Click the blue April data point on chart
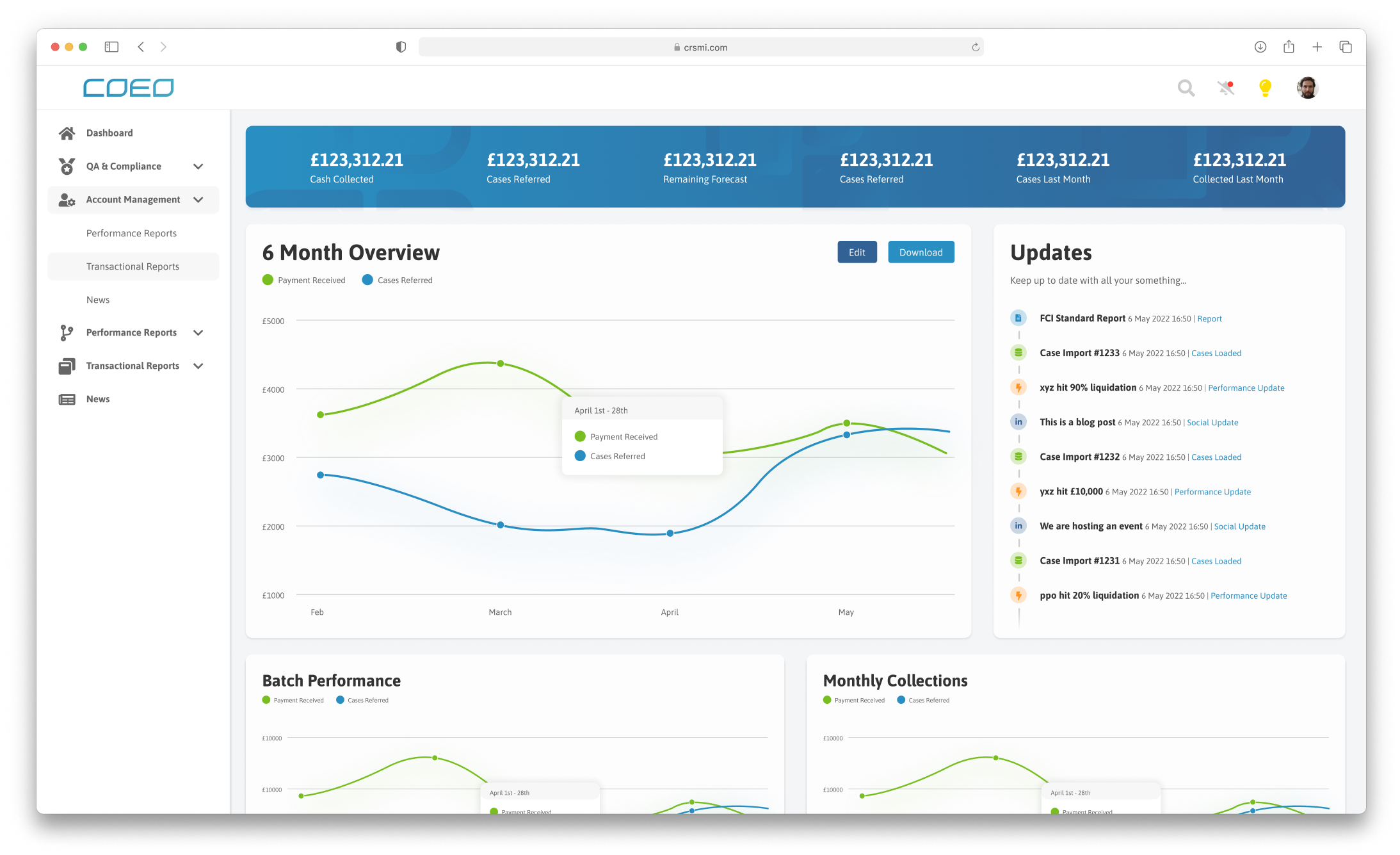The height and width of the screenshot is (855, 1400). [670, 533]
